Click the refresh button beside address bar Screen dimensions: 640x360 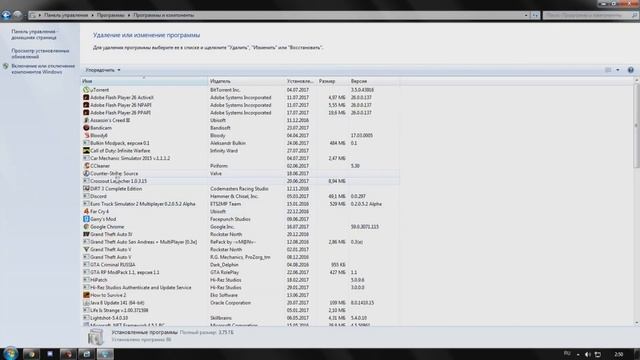[535, 16]
